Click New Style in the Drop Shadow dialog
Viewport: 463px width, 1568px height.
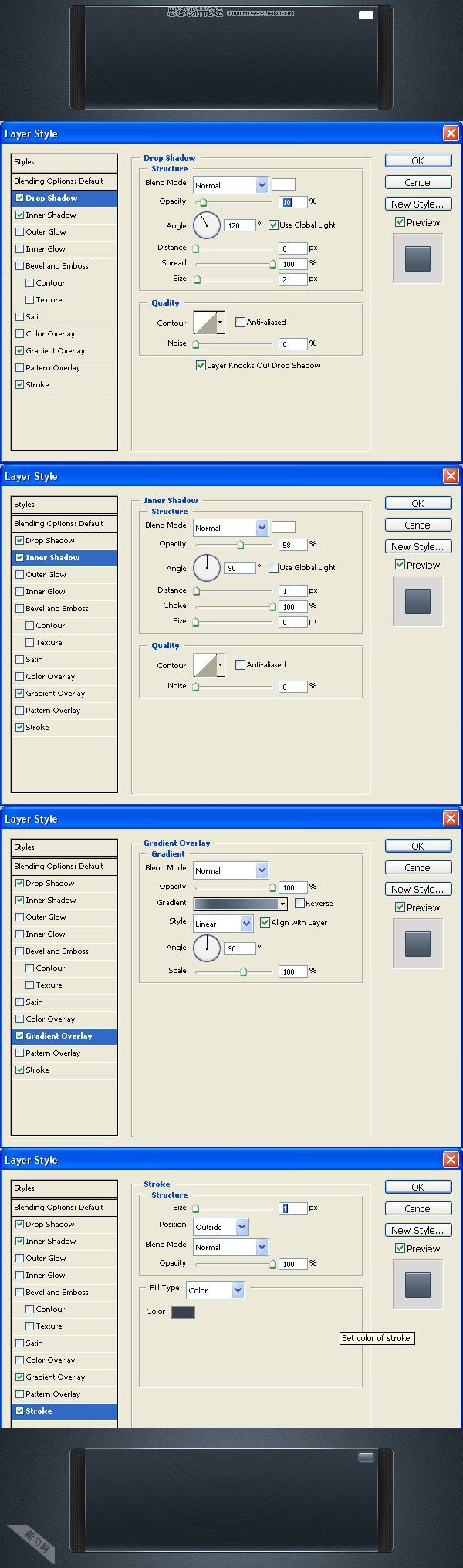[417, 204]
